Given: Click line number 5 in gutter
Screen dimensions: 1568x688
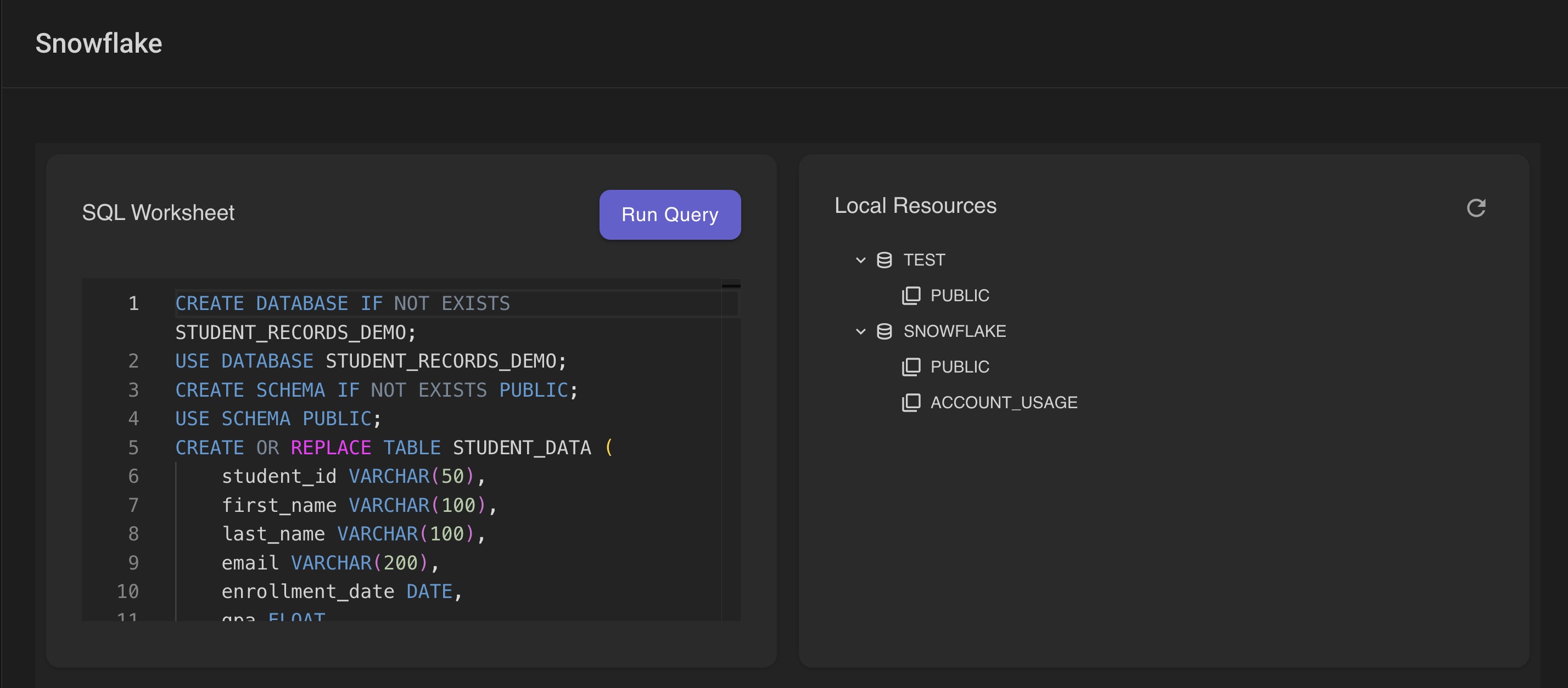Looking at the screenshot, I should click(133, 448).
